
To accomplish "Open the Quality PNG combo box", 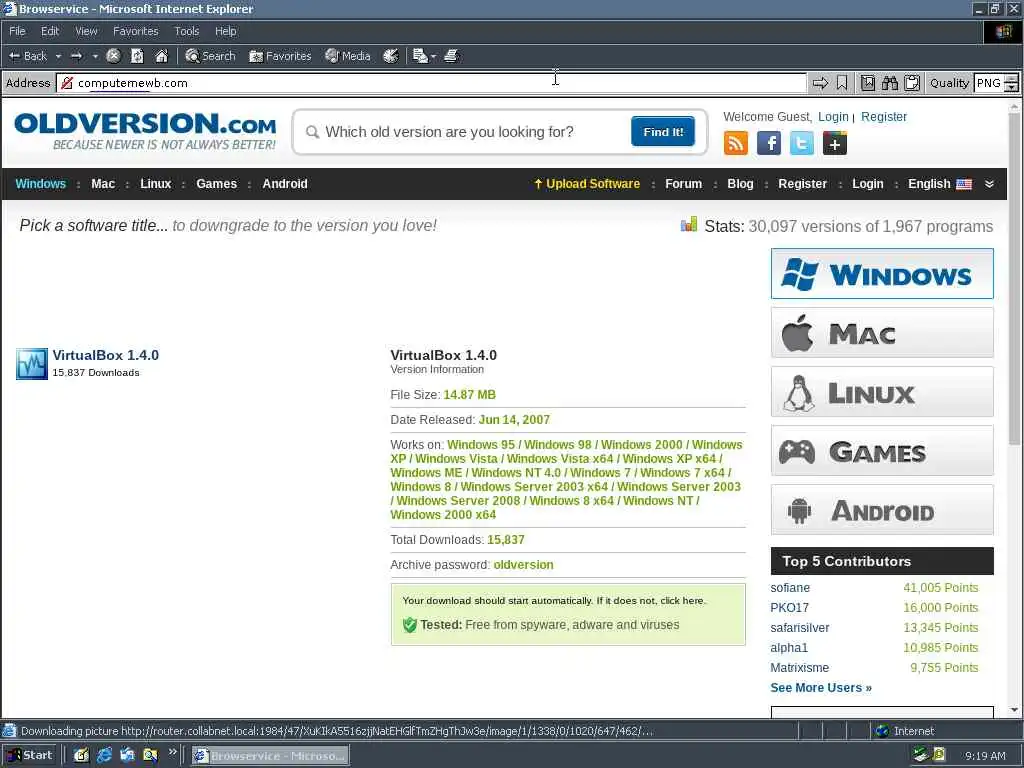I will tap(996, 83).
